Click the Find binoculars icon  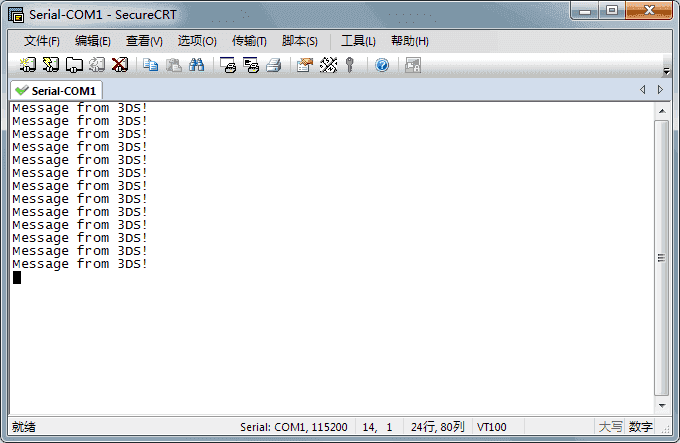196,65
